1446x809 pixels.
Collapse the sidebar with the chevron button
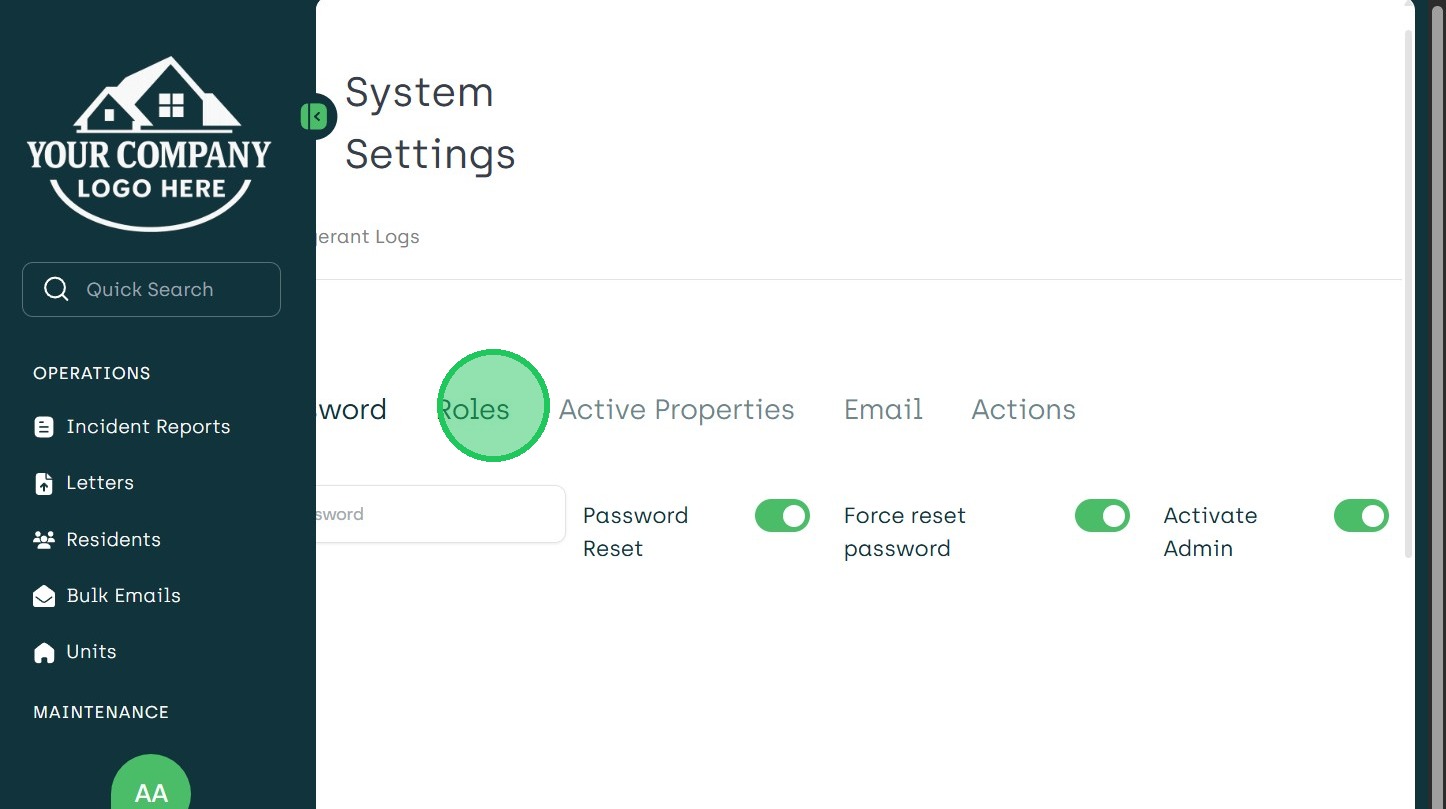(x=315, y=117)
